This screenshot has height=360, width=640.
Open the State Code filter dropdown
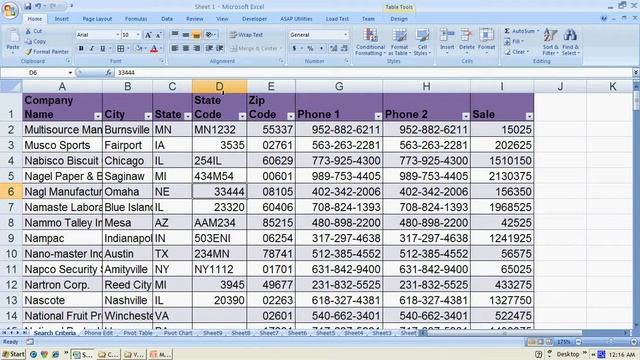[x=242, y=116]
